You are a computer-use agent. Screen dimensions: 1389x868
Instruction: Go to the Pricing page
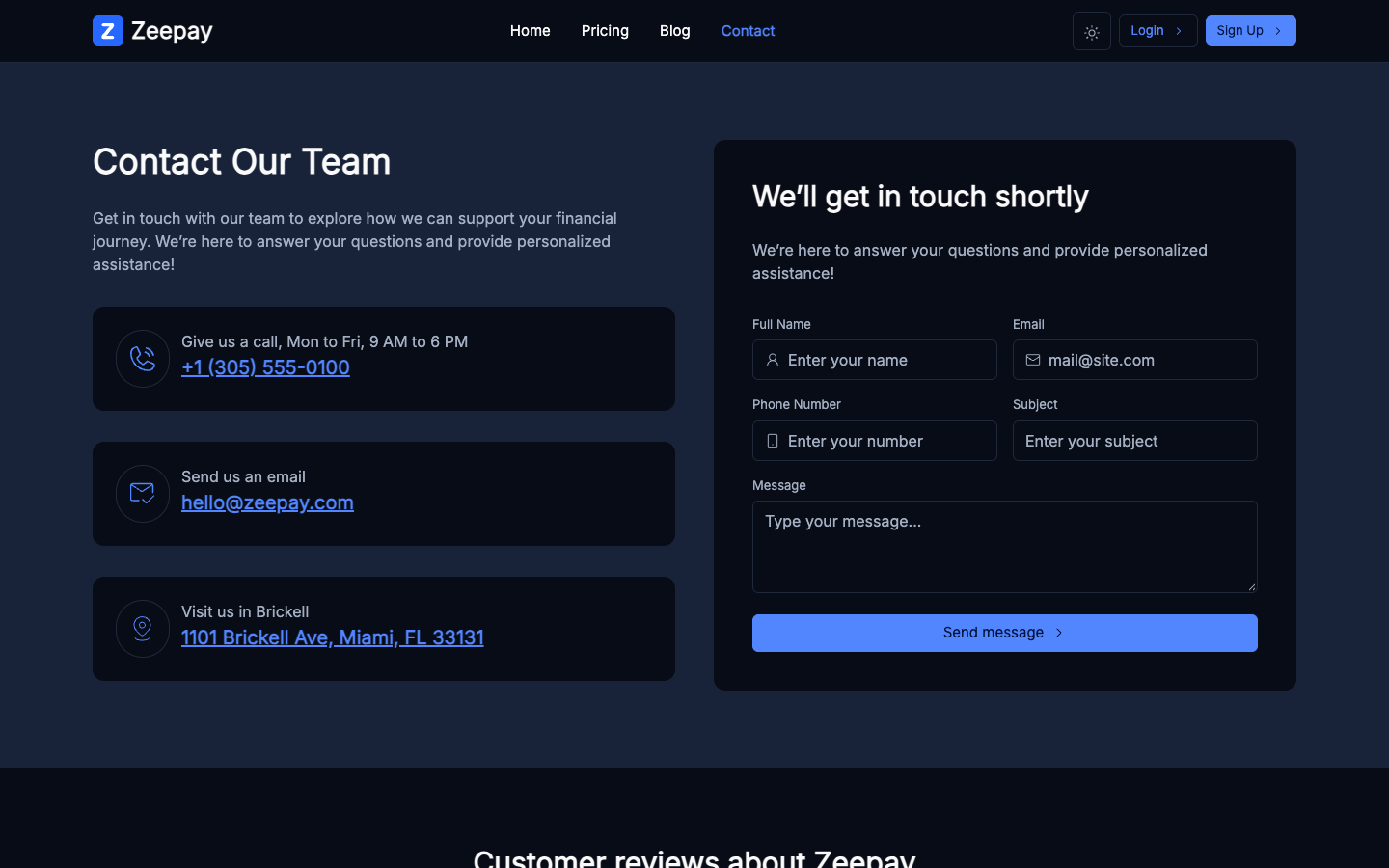coord(605,31)
